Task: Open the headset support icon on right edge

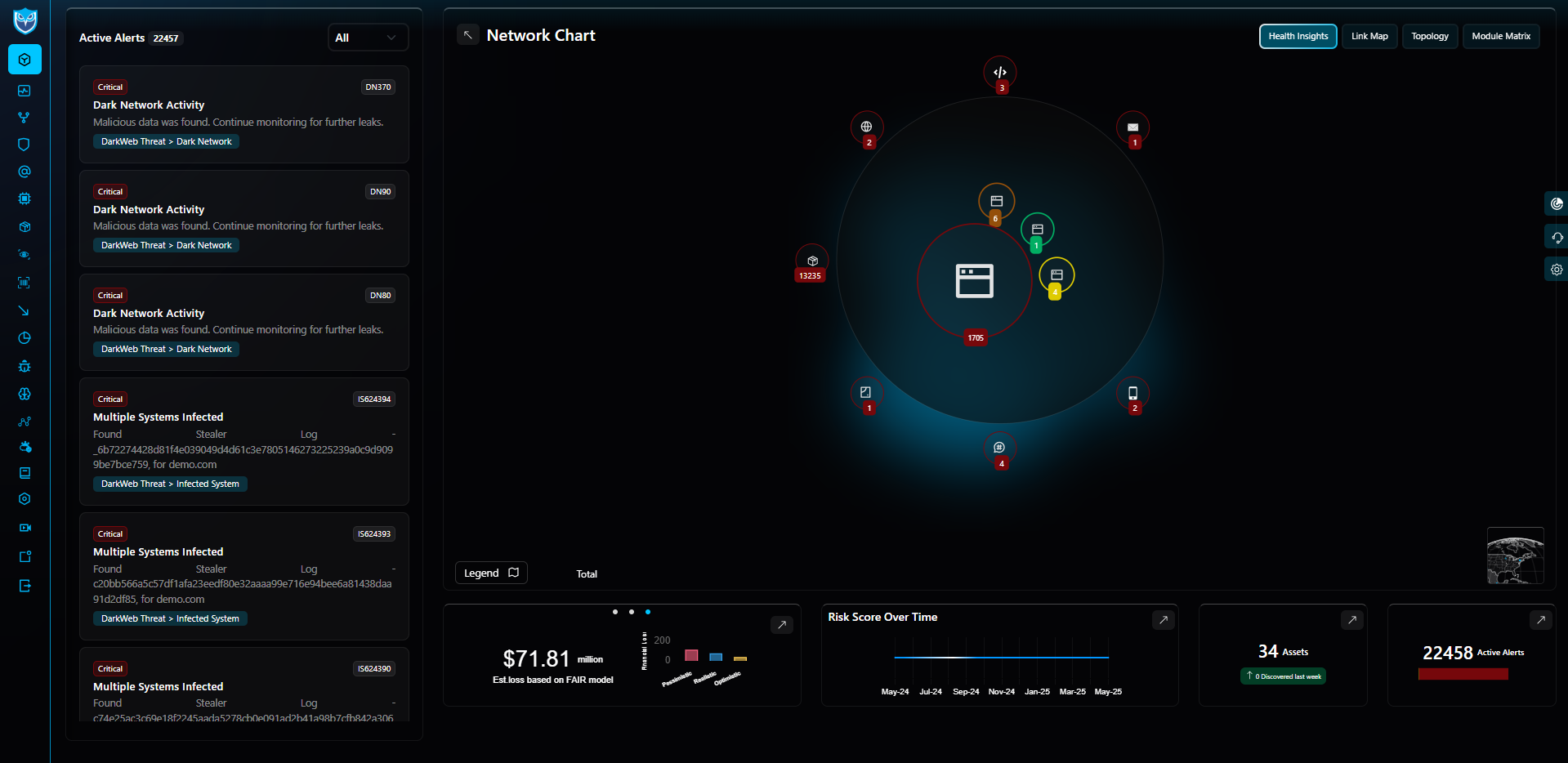Action: [x=1557, y=237]
